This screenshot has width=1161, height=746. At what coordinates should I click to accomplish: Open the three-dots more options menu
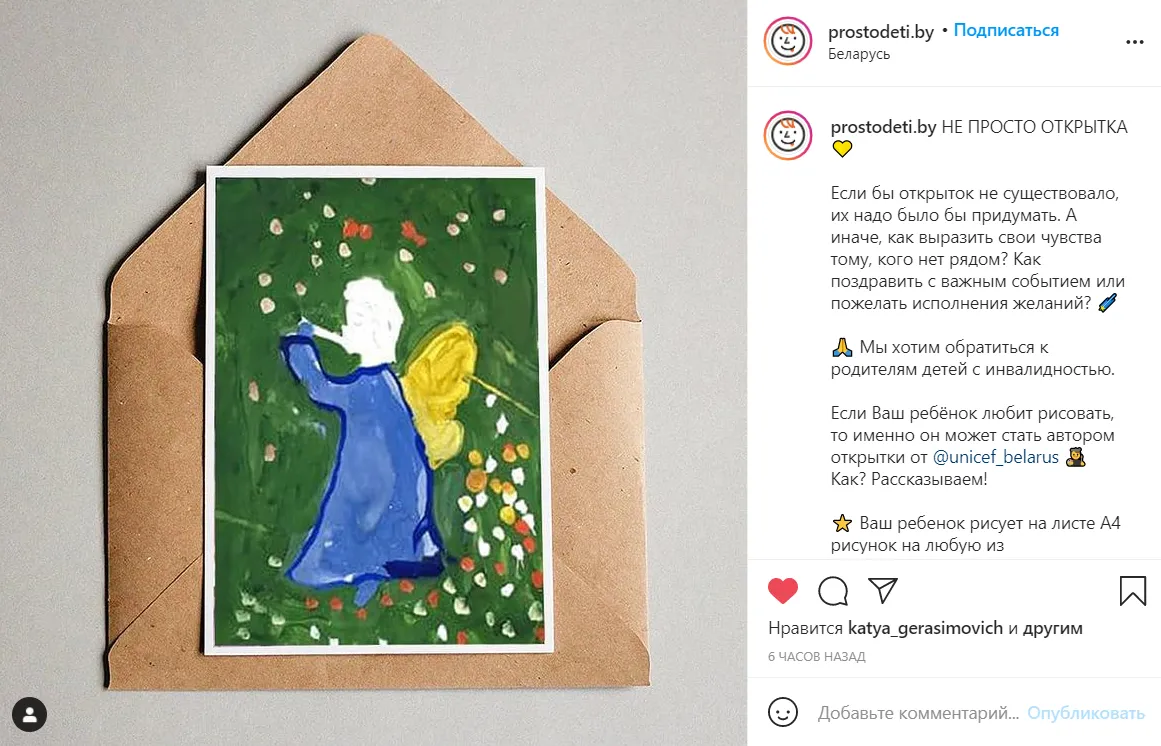click(1134, 42)
